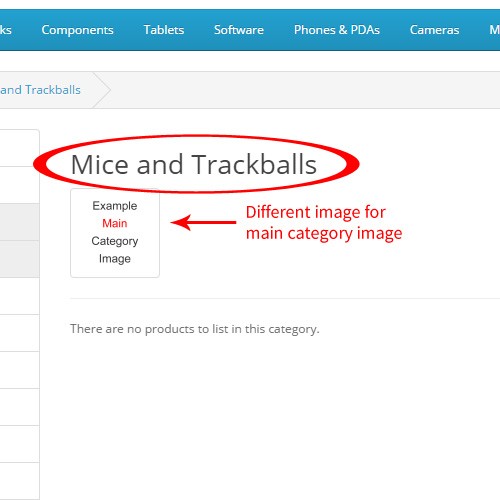Select the lower highlighted gray sidebar row
This screenshot has width=500, height=500.
(20, 259)
